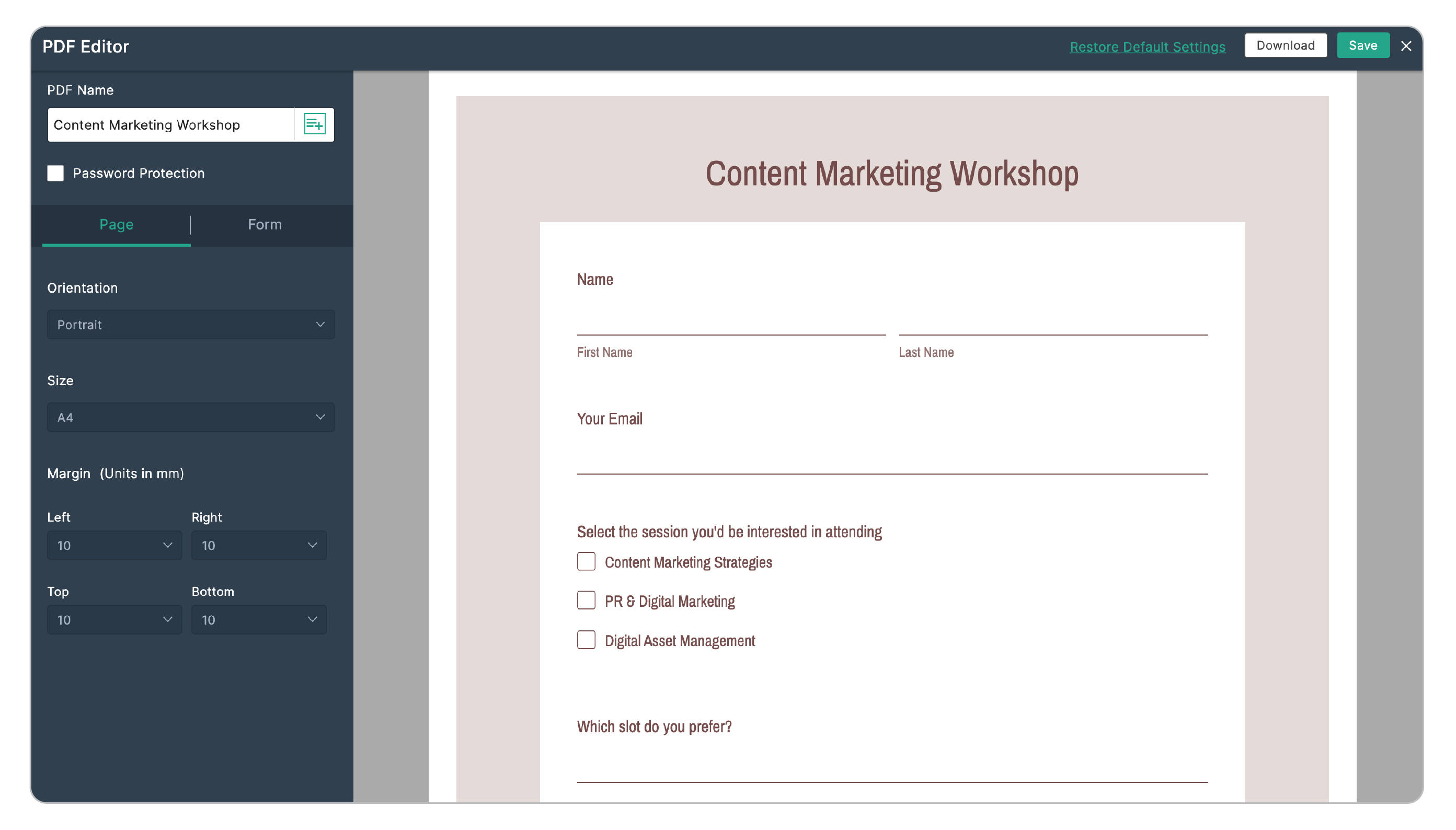
Task: Click the green Save button
Action: click(1362, 45)
